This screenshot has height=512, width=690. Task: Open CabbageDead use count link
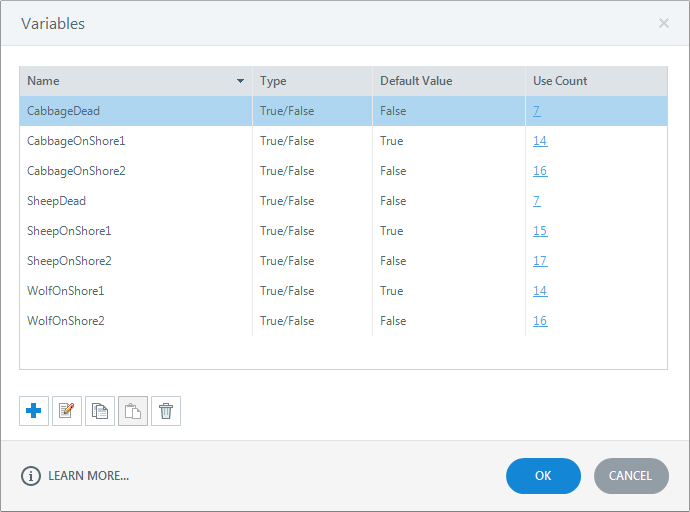pos(536,111)
